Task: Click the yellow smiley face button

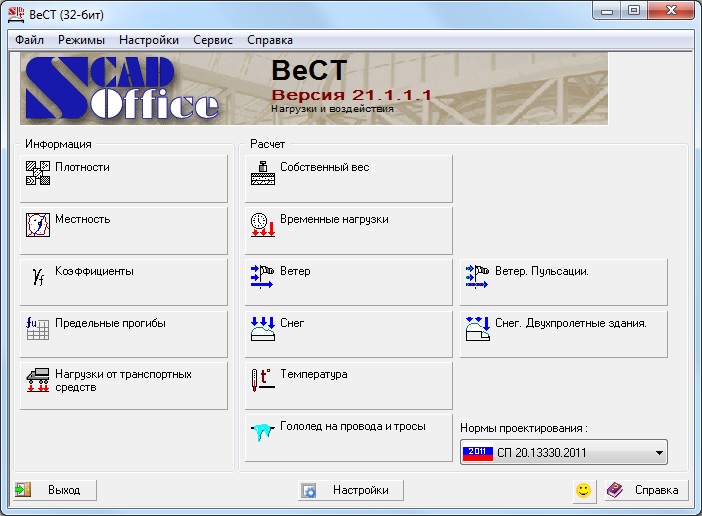Action: pyautogui.click(x=584, y=490)
